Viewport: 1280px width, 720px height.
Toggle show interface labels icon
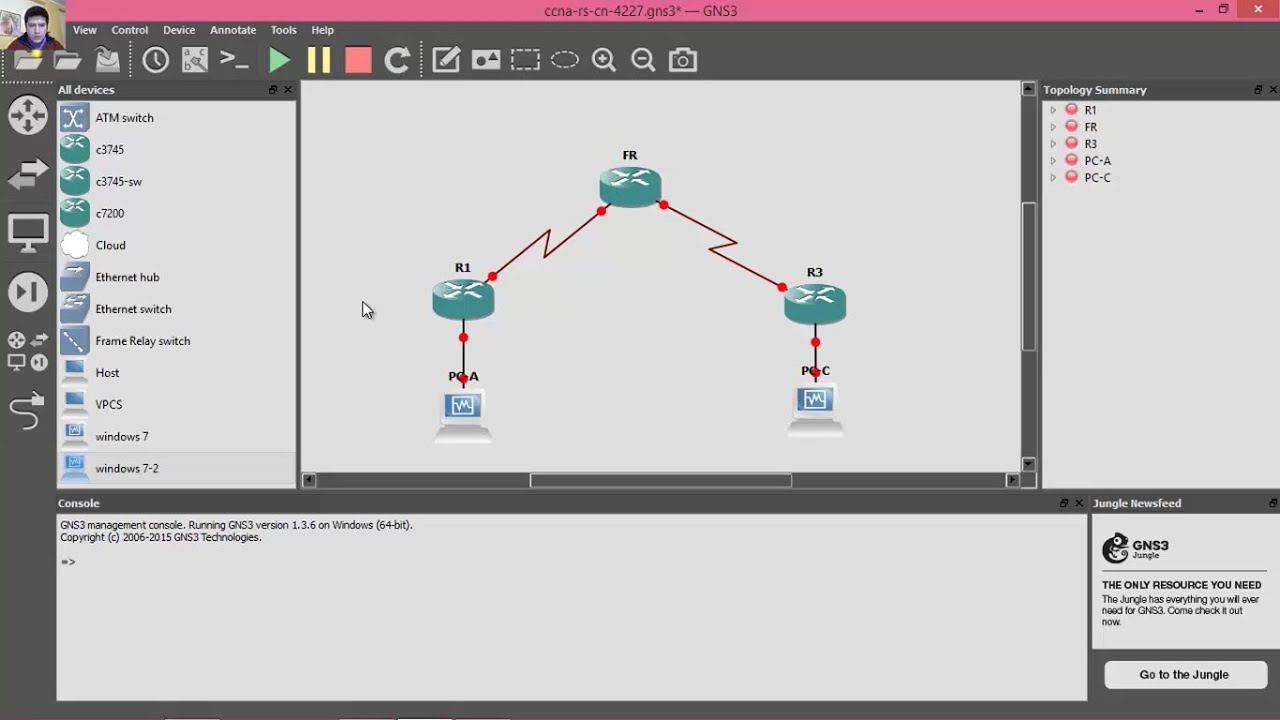(195, 60)
